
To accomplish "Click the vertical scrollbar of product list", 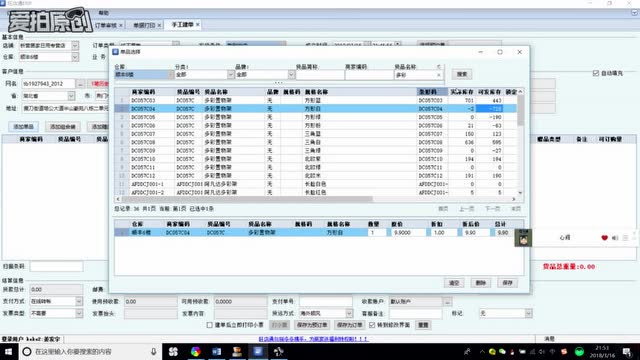I will coord(520,142).
